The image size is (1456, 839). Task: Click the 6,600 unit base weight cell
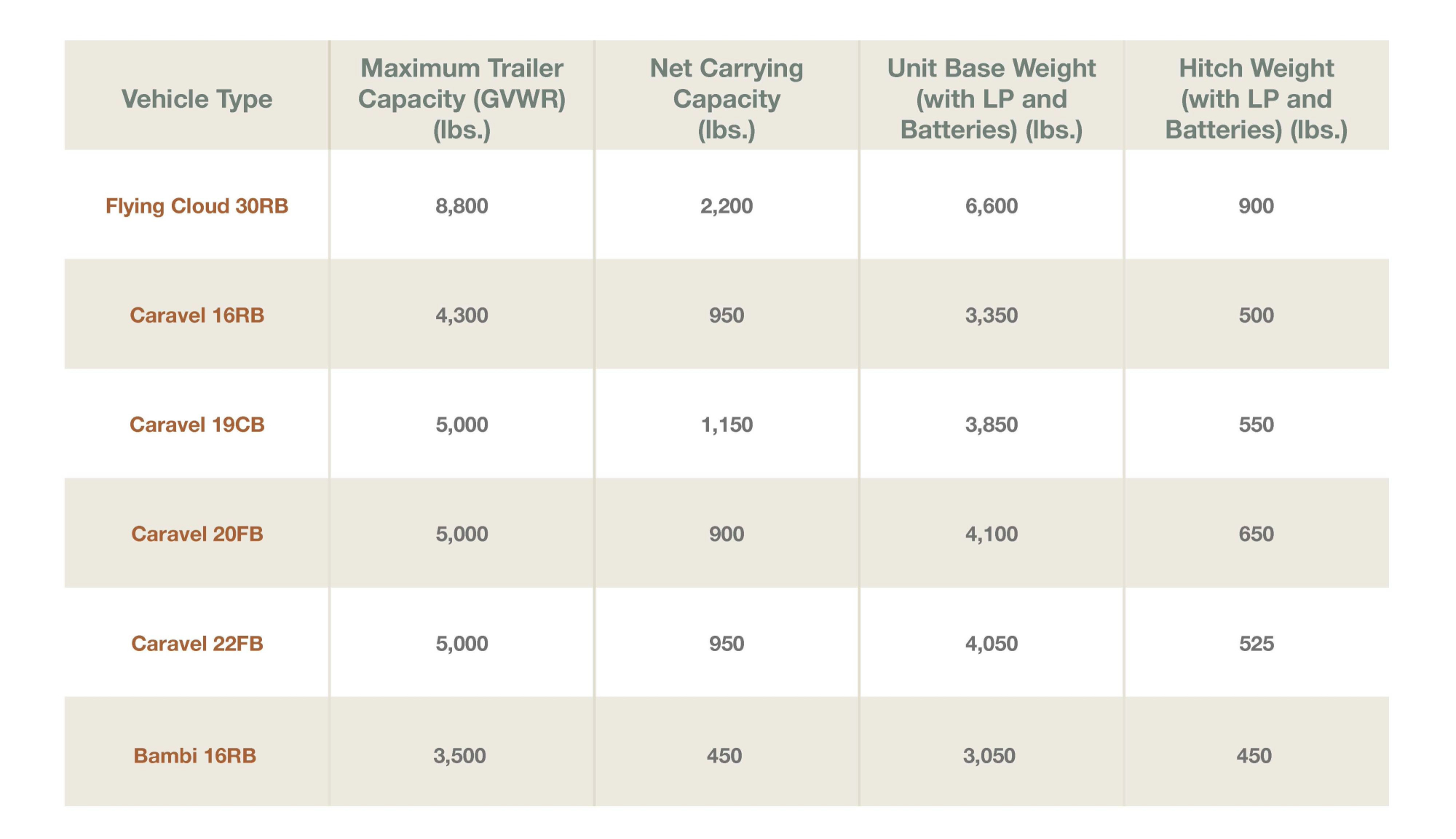pyautogui.click(x=992, y=206)
